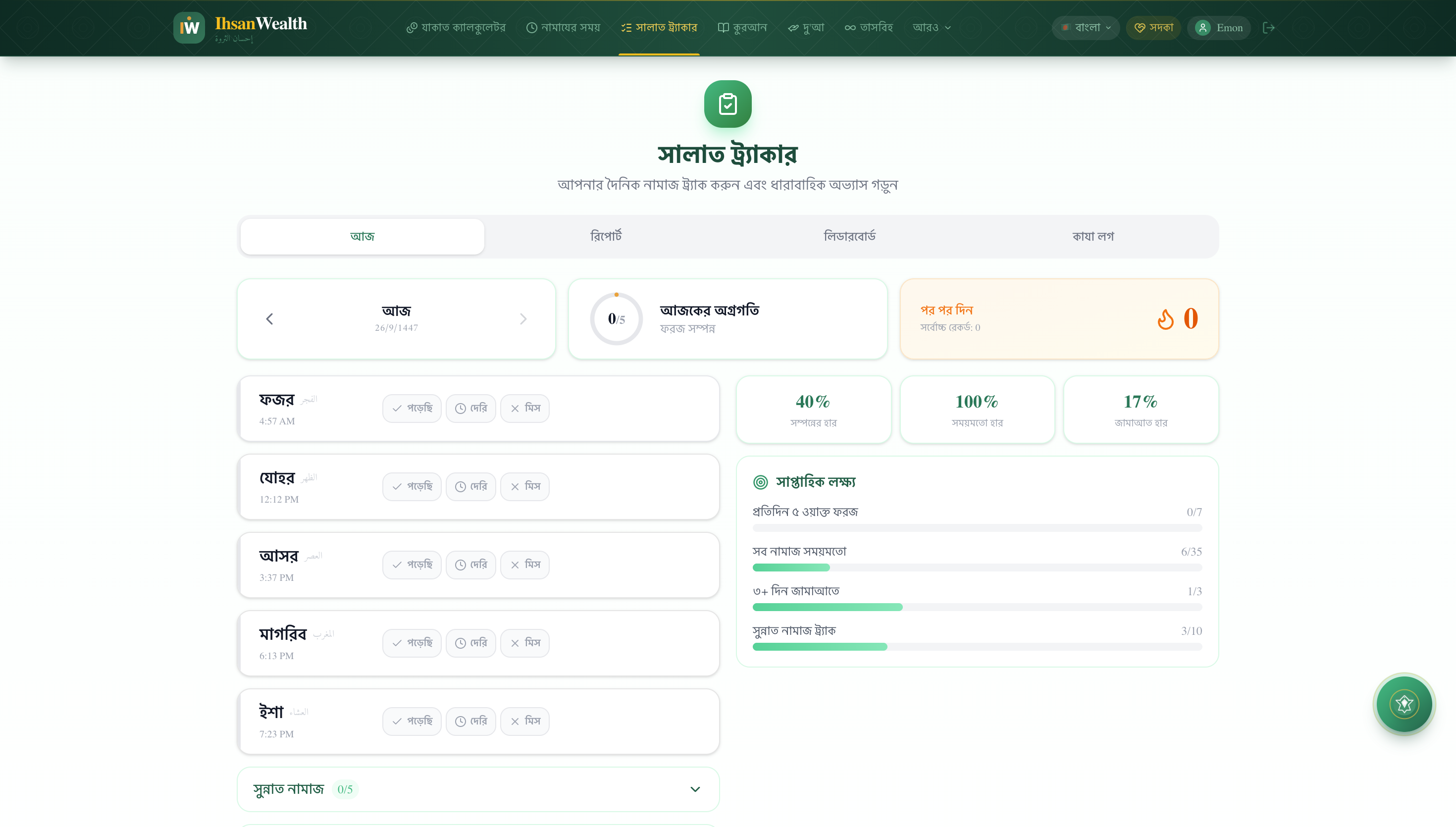Mark Fajr prayer as prayed

pos(412,409)
